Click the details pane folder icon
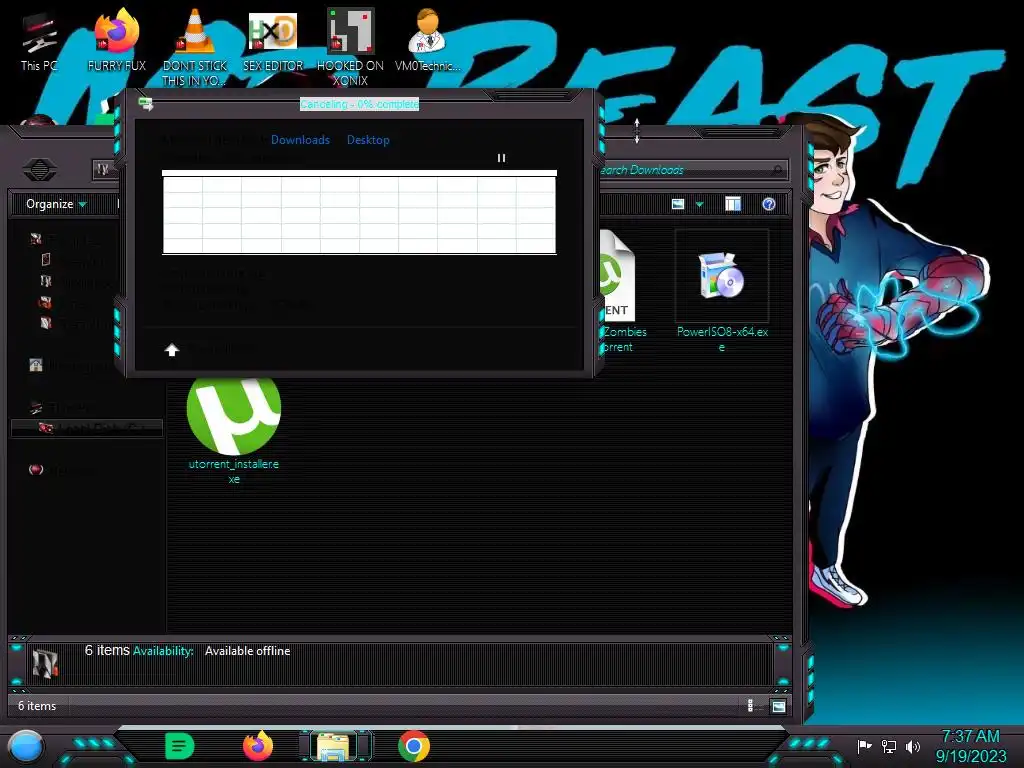 coord(45,664)
